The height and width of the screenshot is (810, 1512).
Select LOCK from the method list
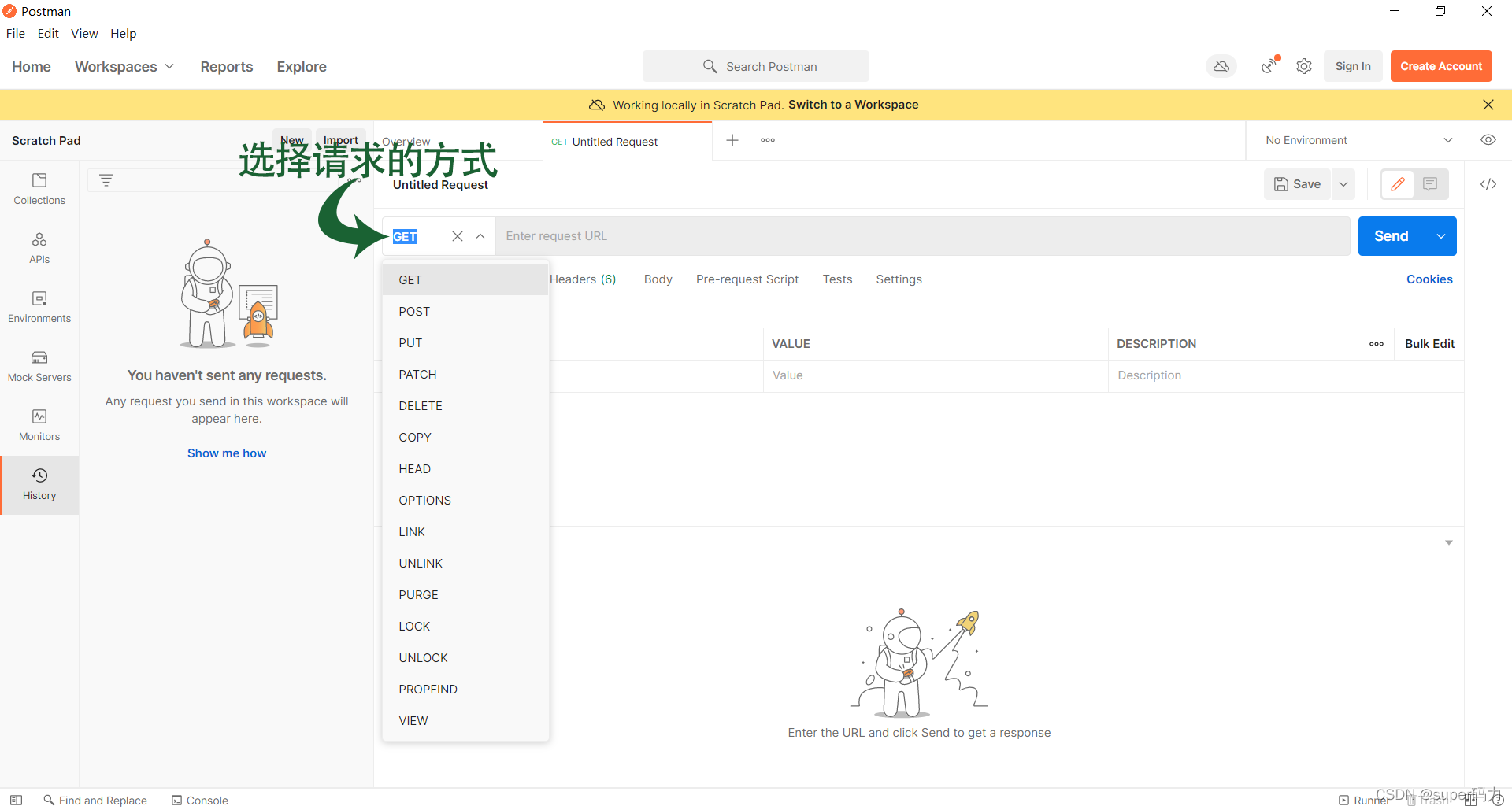point(465,627)
